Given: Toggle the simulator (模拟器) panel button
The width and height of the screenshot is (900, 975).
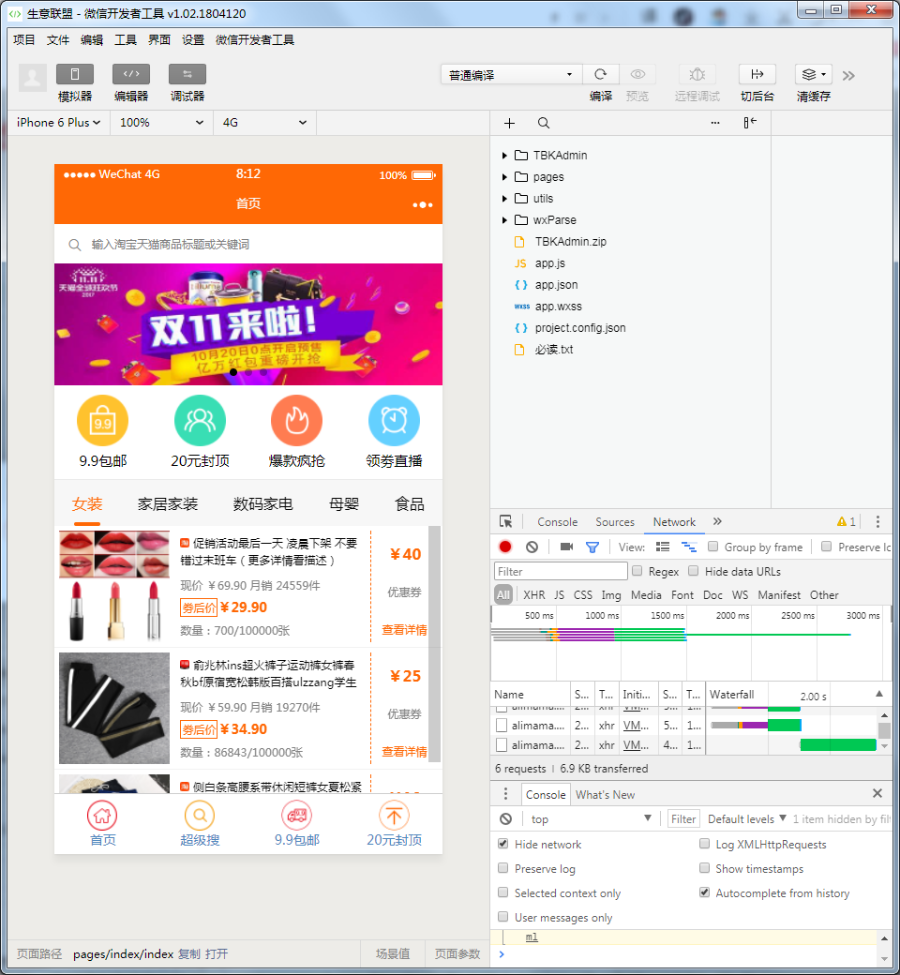Looking at the screenshot, I should pos(75,74).
